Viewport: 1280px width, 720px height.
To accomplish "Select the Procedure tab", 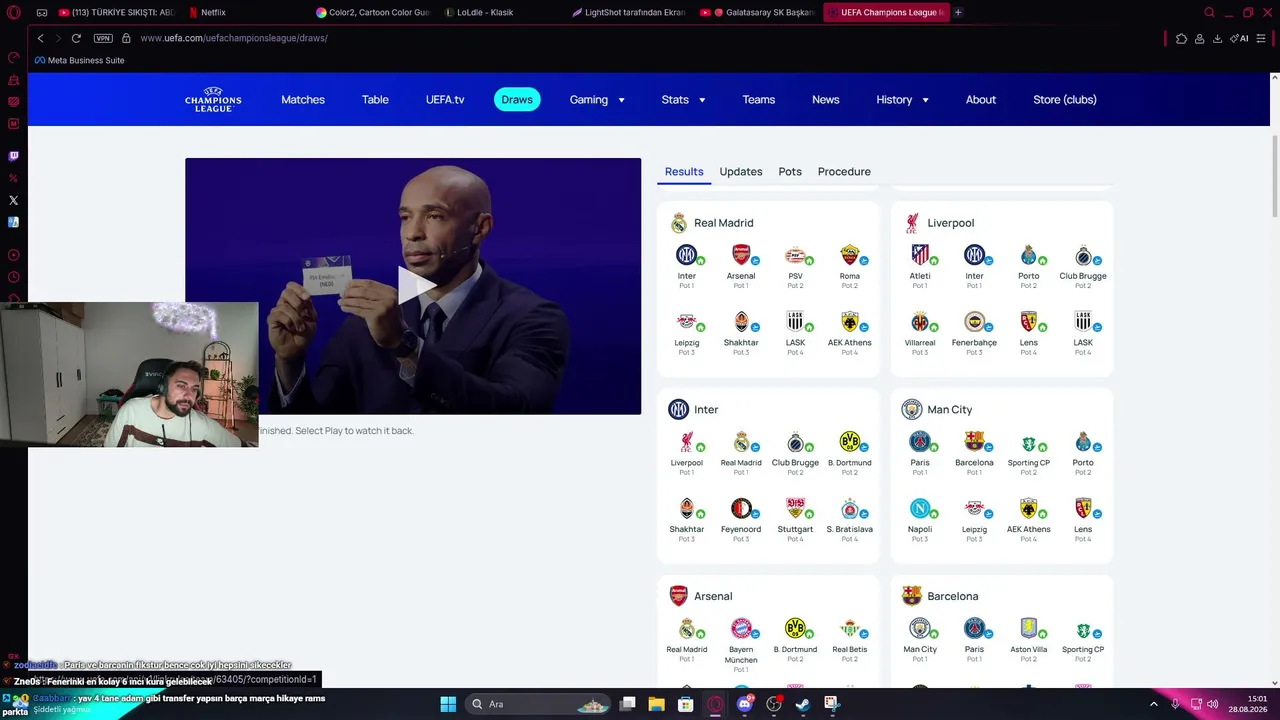I will (844, 171).
